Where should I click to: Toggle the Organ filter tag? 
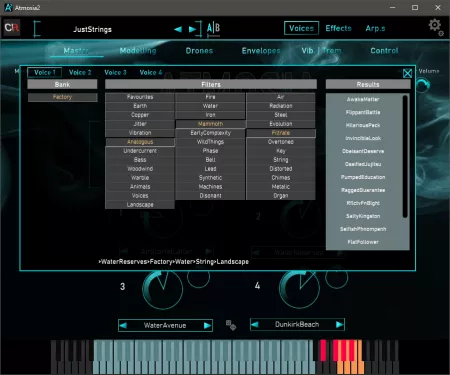(281, 196)
